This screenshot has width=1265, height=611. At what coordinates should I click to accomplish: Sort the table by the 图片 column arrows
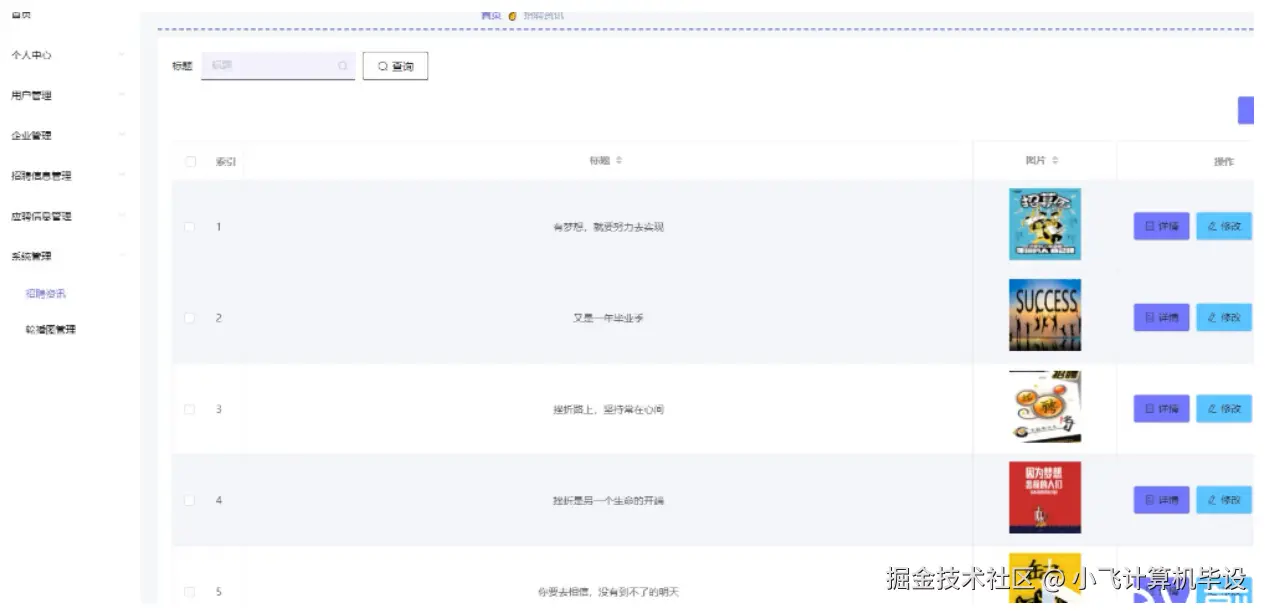coord(1055,161)
